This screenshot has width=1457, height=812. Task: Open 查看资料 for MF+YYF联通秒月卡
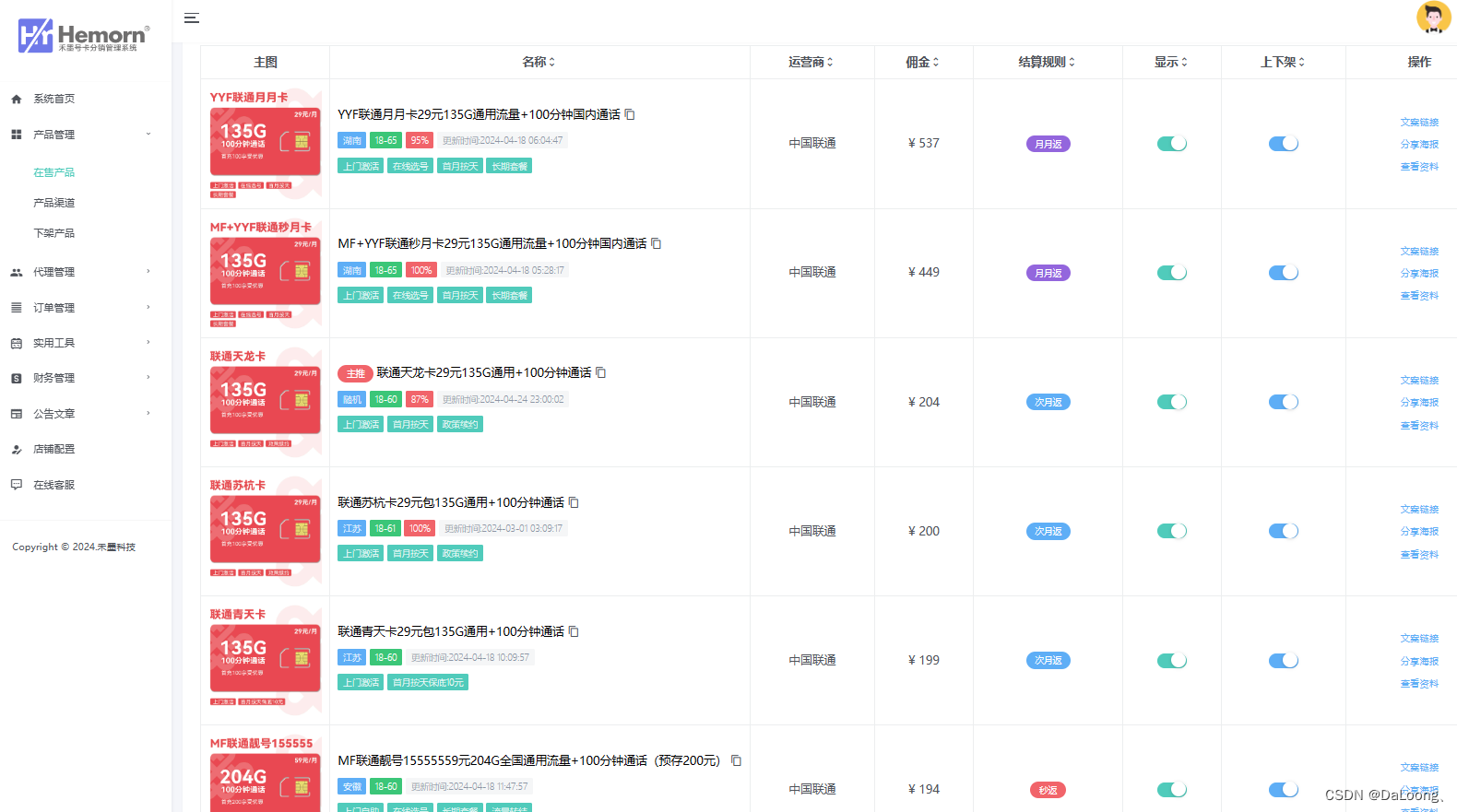pyautogui.click(x=1419, y=296)
